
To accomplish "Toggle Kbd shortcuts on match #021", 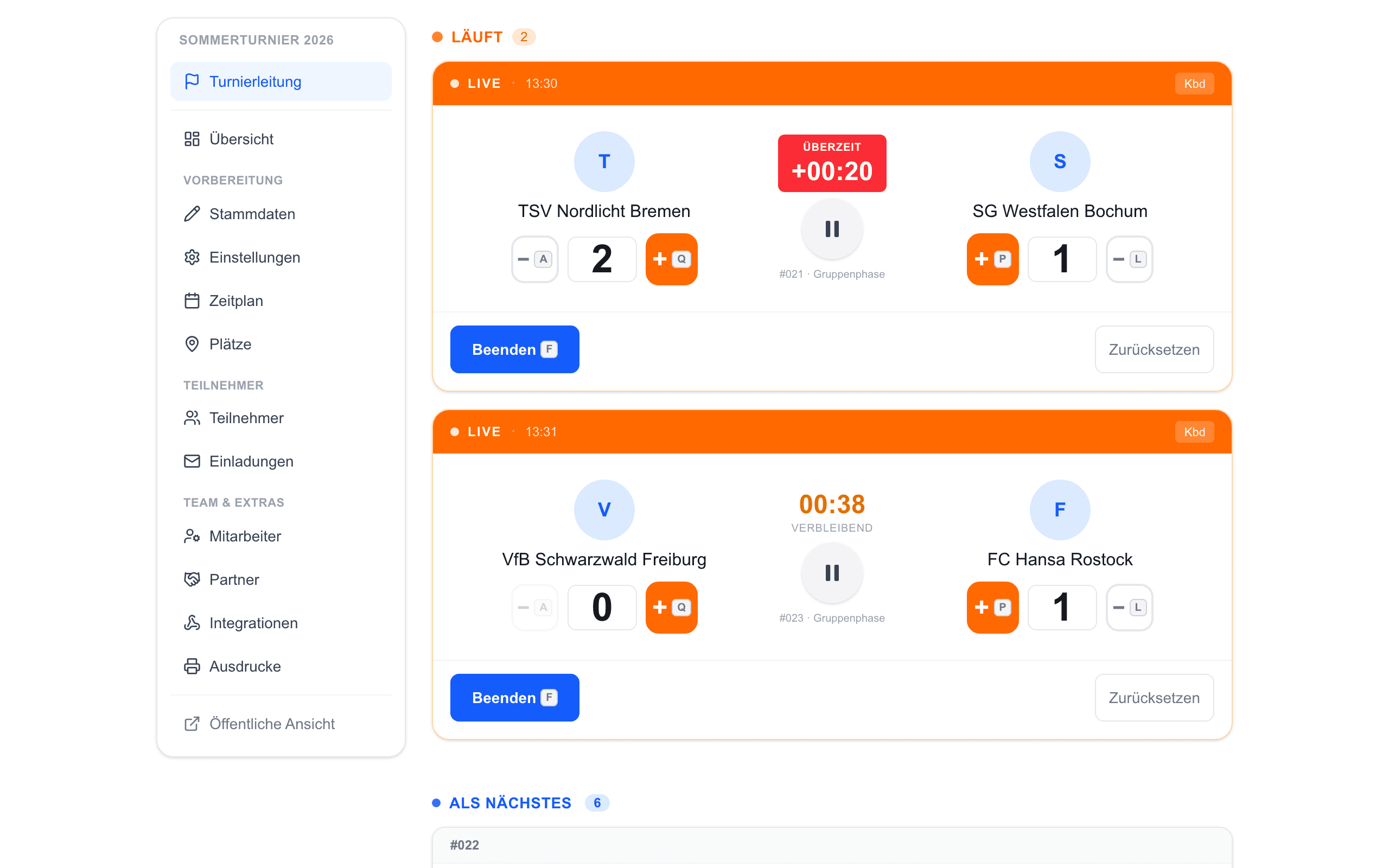I will click(x=1194, y=84).
